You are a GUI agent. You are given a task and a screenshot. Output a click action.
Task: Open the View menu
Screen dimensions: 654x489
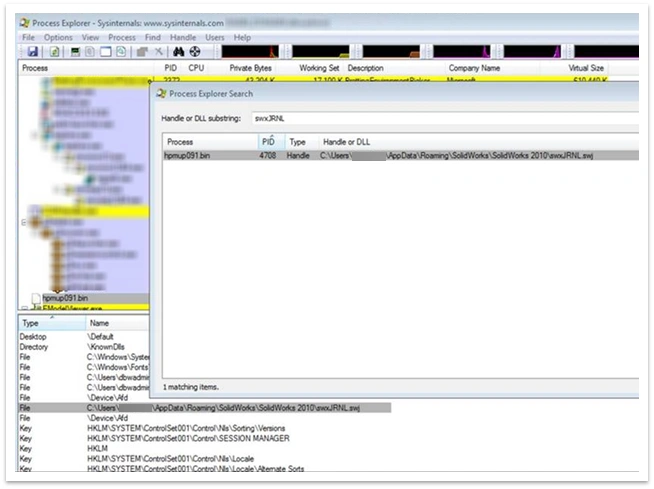91,38
